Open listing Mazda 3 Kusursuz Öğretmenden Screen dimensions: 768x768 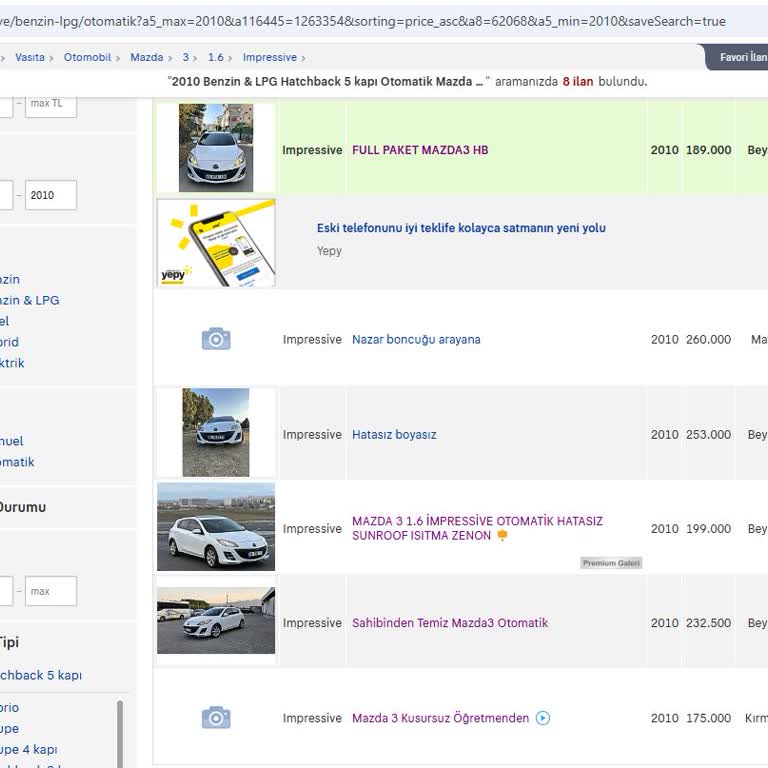click(440, 718)
